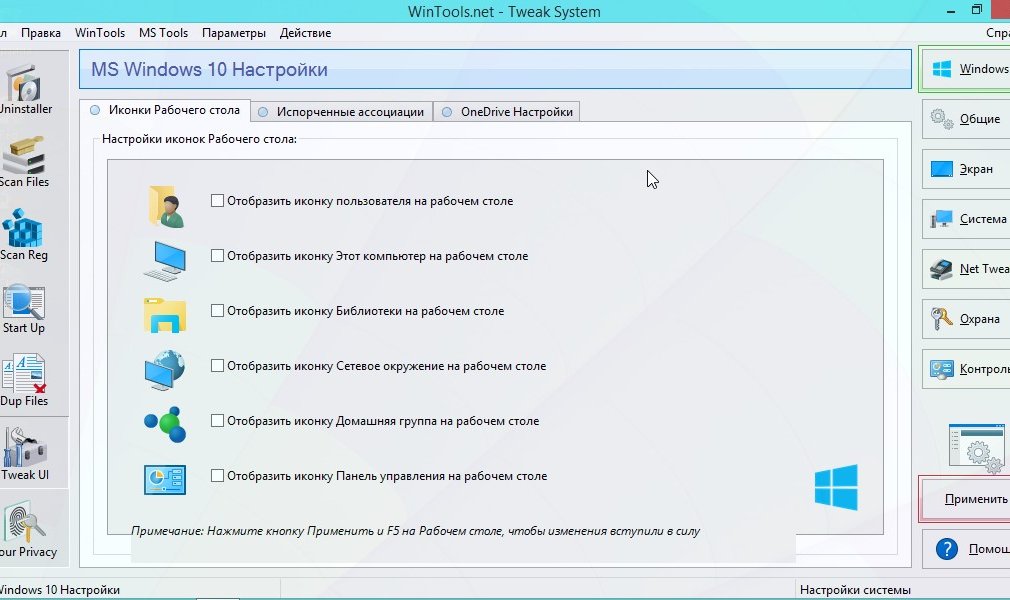Click the Применить button
Image resolution: width=1010 pixels, height=600 pixels.
(x=966, y=499)
